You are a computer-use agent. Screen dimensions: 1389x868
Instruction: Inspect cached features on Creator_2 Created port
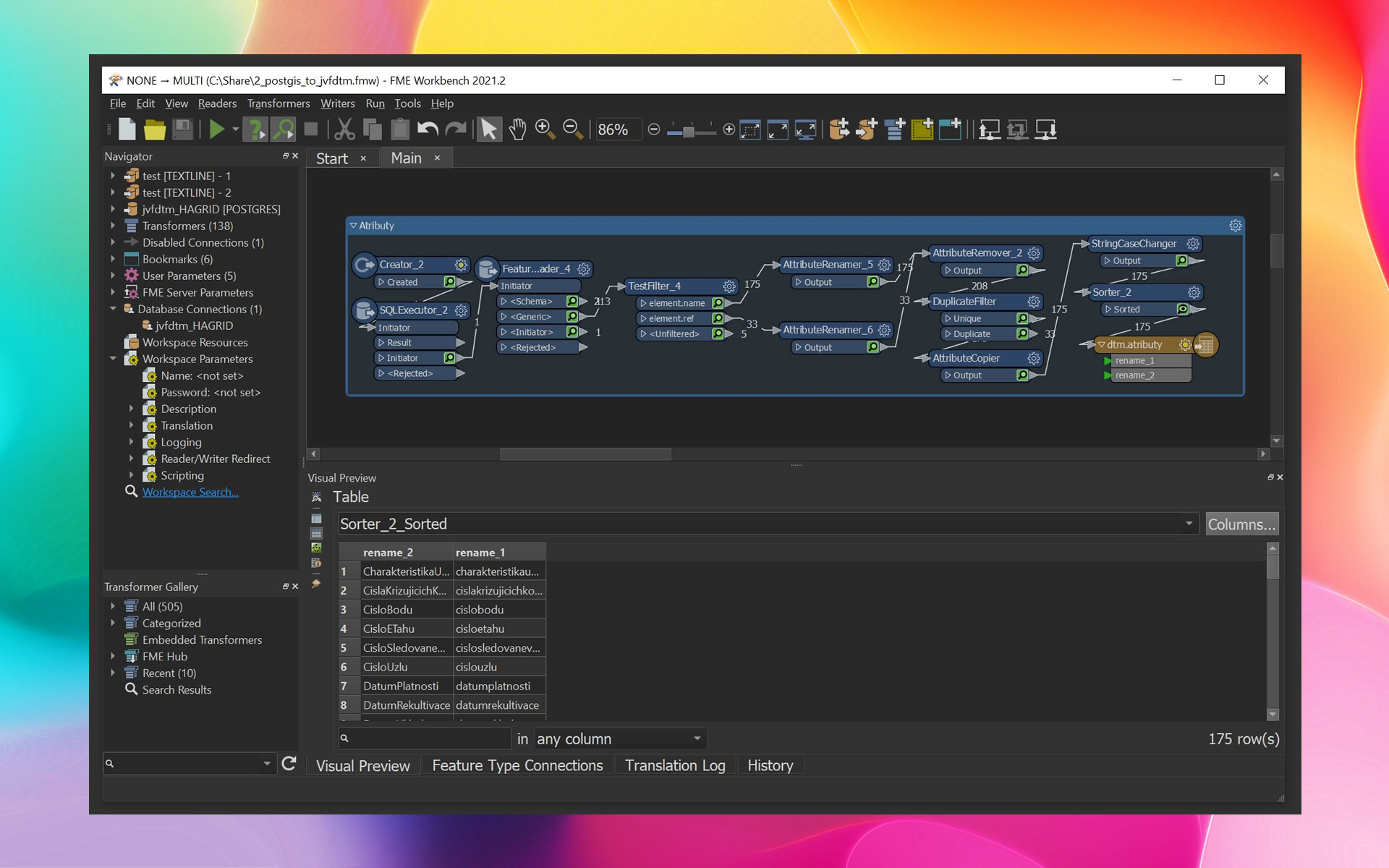click(x=449, y=282)
